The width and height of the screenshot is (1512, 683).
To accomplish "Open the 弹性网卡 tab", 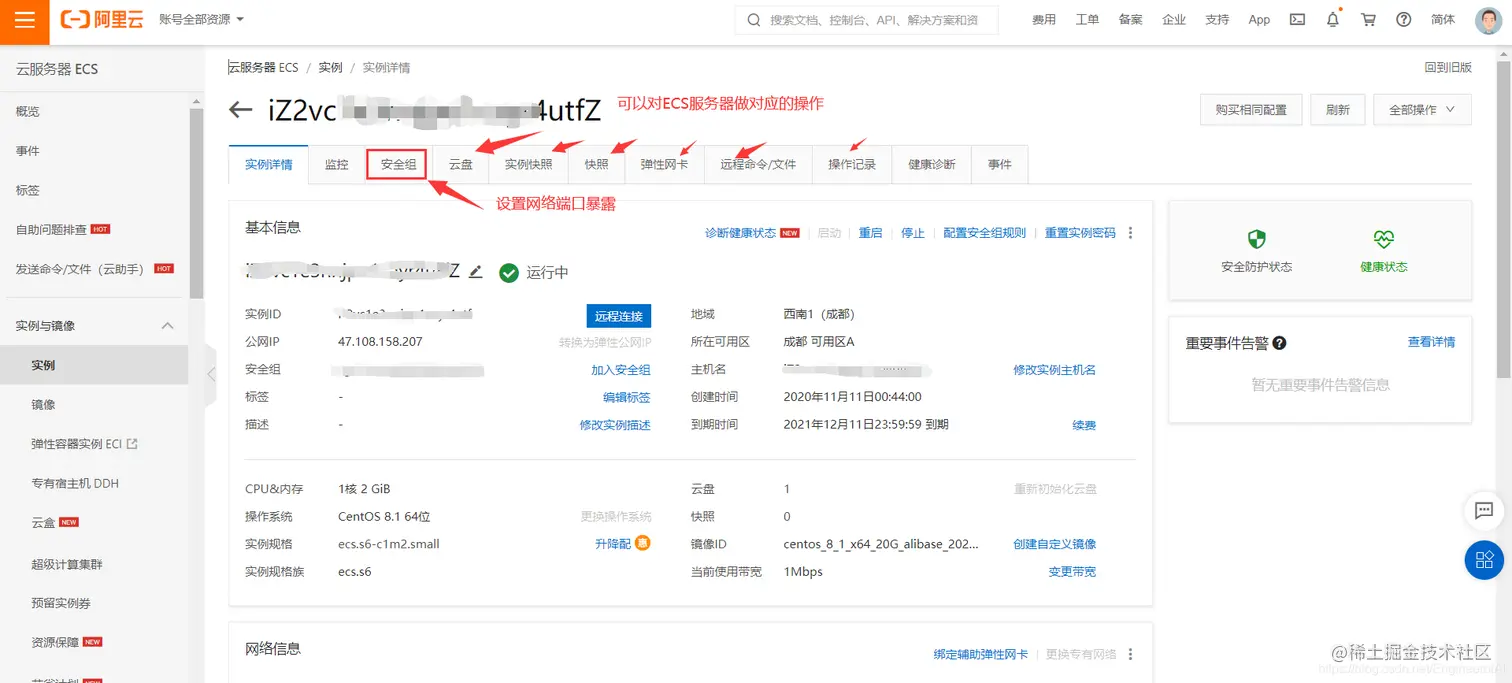I will click(x=664, y=165).
